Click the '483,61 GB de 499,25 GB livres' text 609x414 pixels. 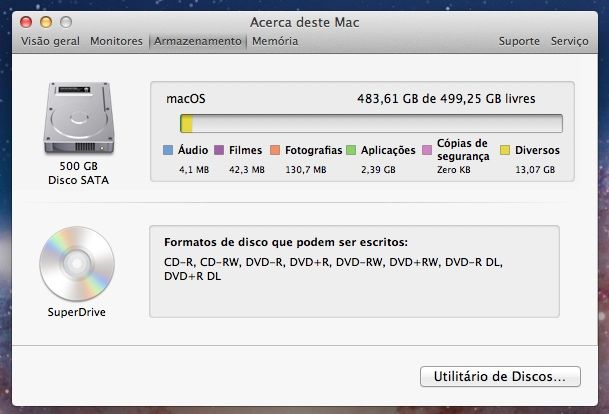[446, 99]
